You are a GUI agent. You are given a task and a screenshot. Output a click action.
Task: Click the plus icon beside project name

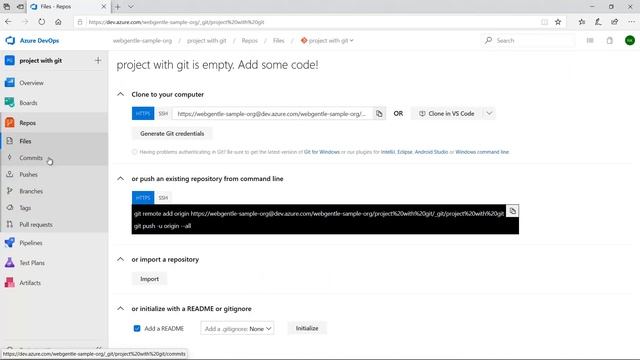(98, 60)
